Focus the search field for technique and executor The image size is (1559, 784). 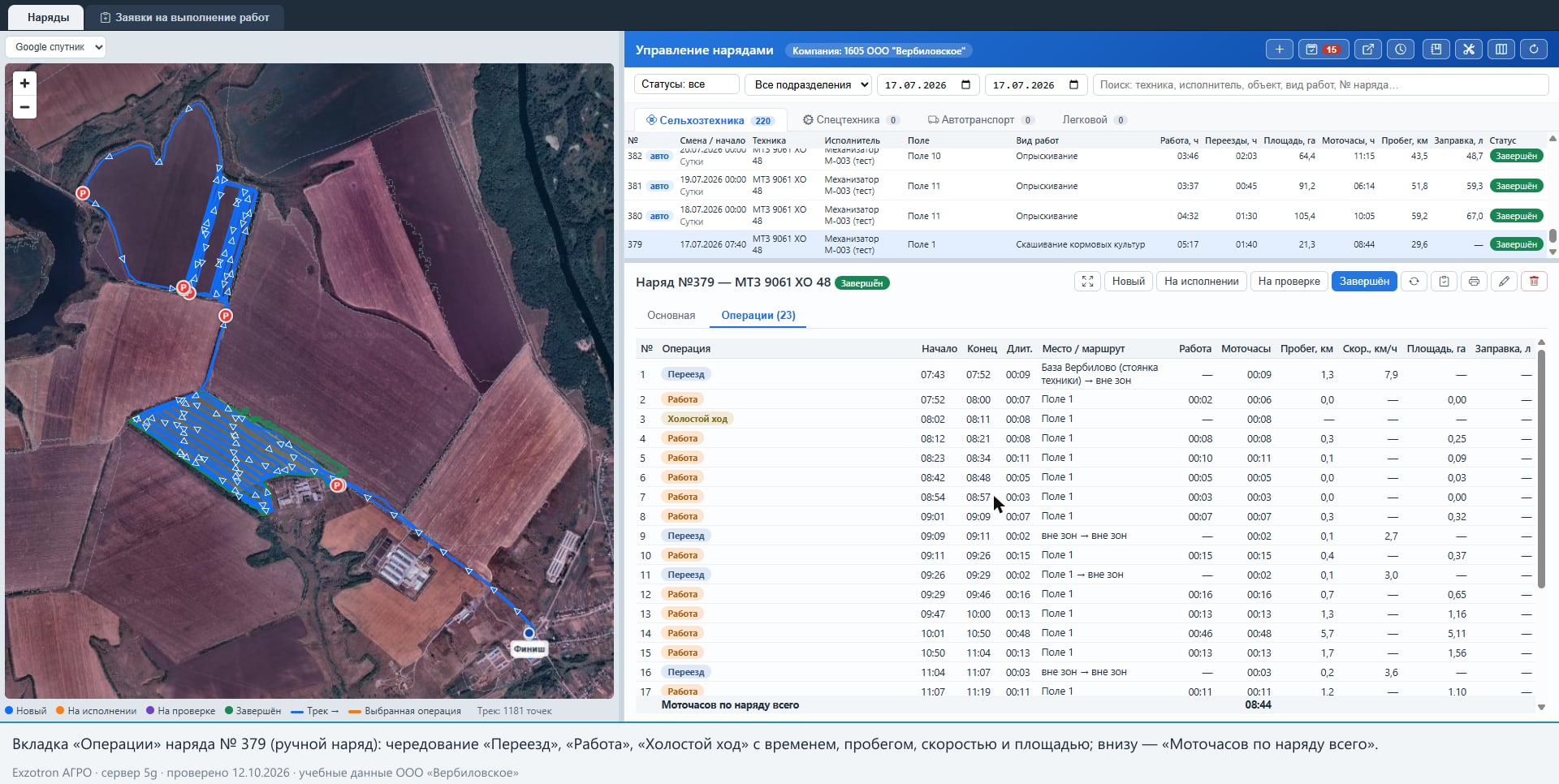1320,84
